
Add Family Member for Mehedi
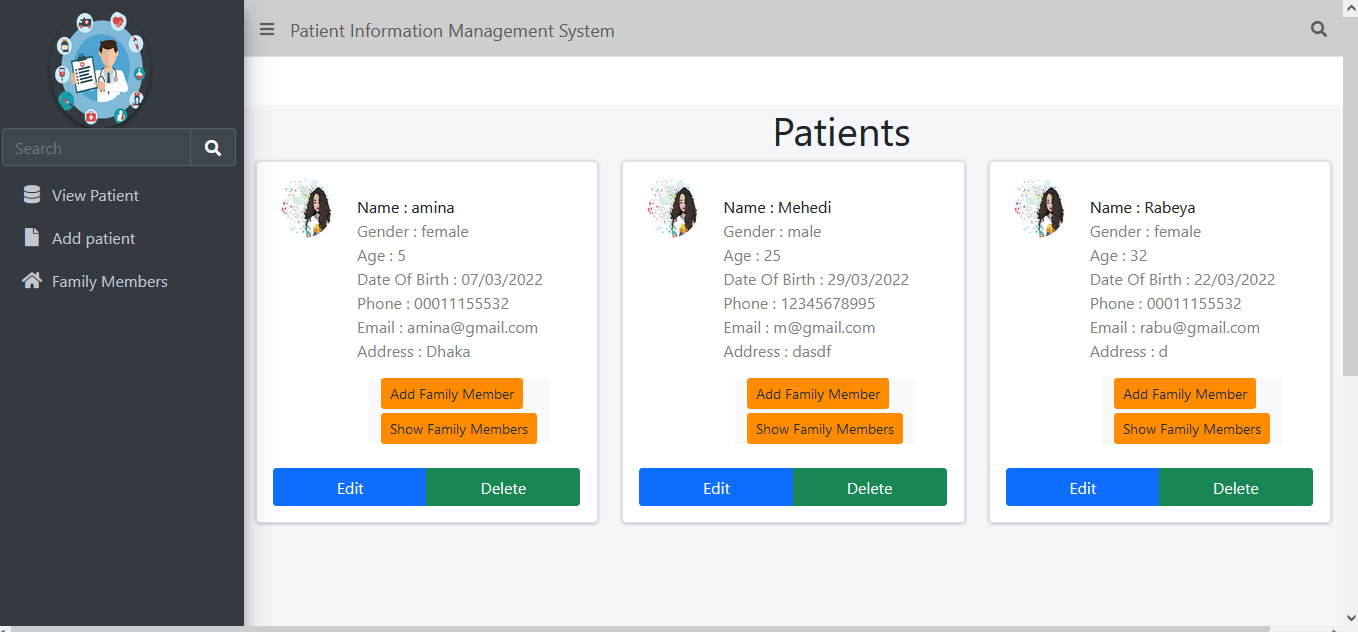coord(818,394)
